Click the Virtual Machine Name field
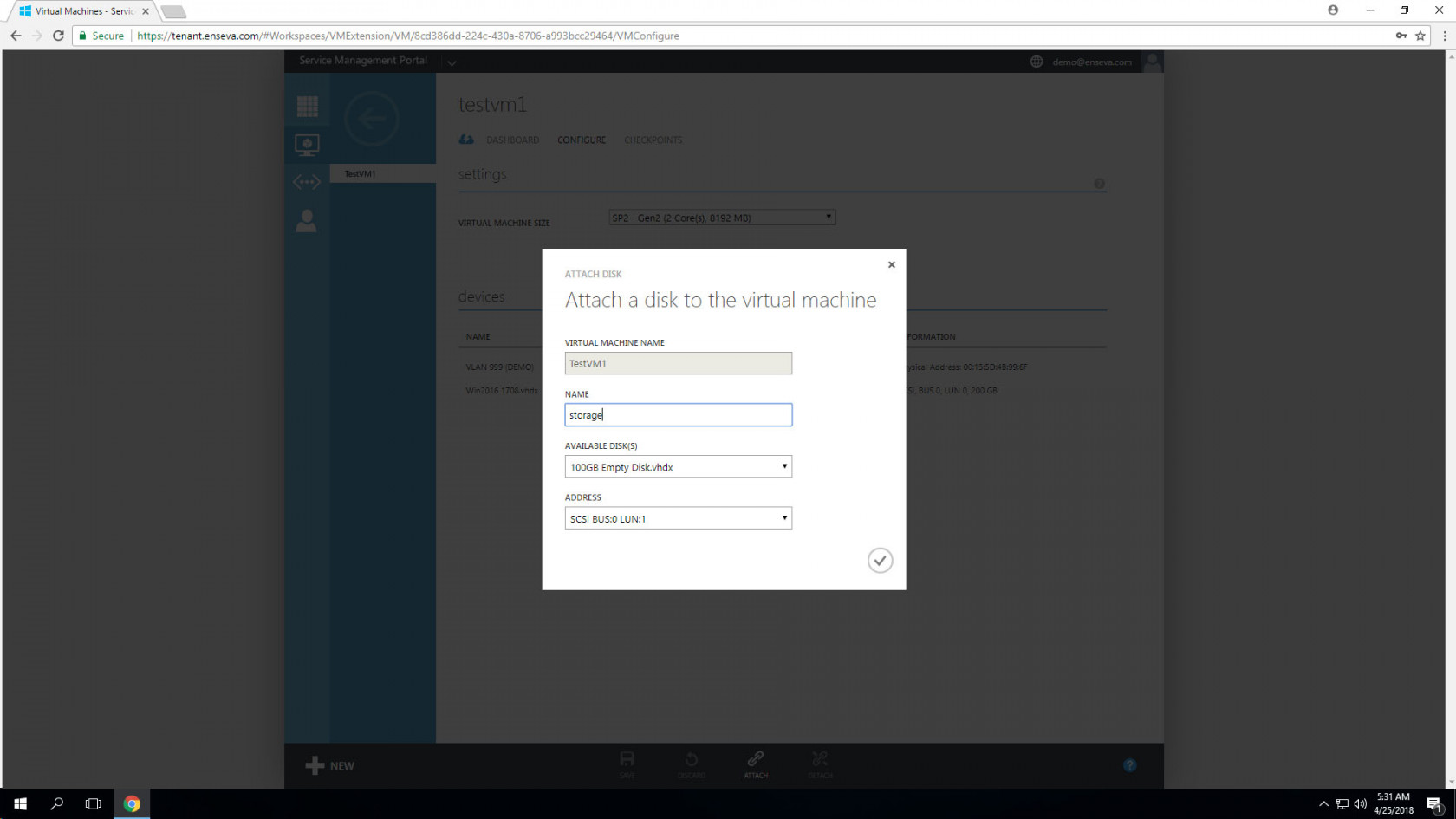1456x819 pixels. click(678, 363)
